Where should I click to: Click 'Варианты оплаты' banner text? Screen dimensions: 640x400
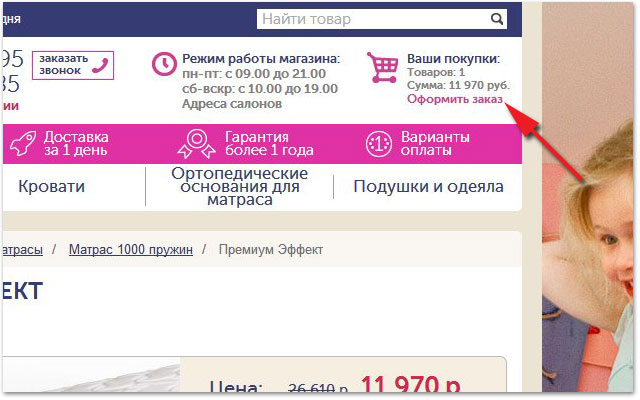tap(435, 144)
